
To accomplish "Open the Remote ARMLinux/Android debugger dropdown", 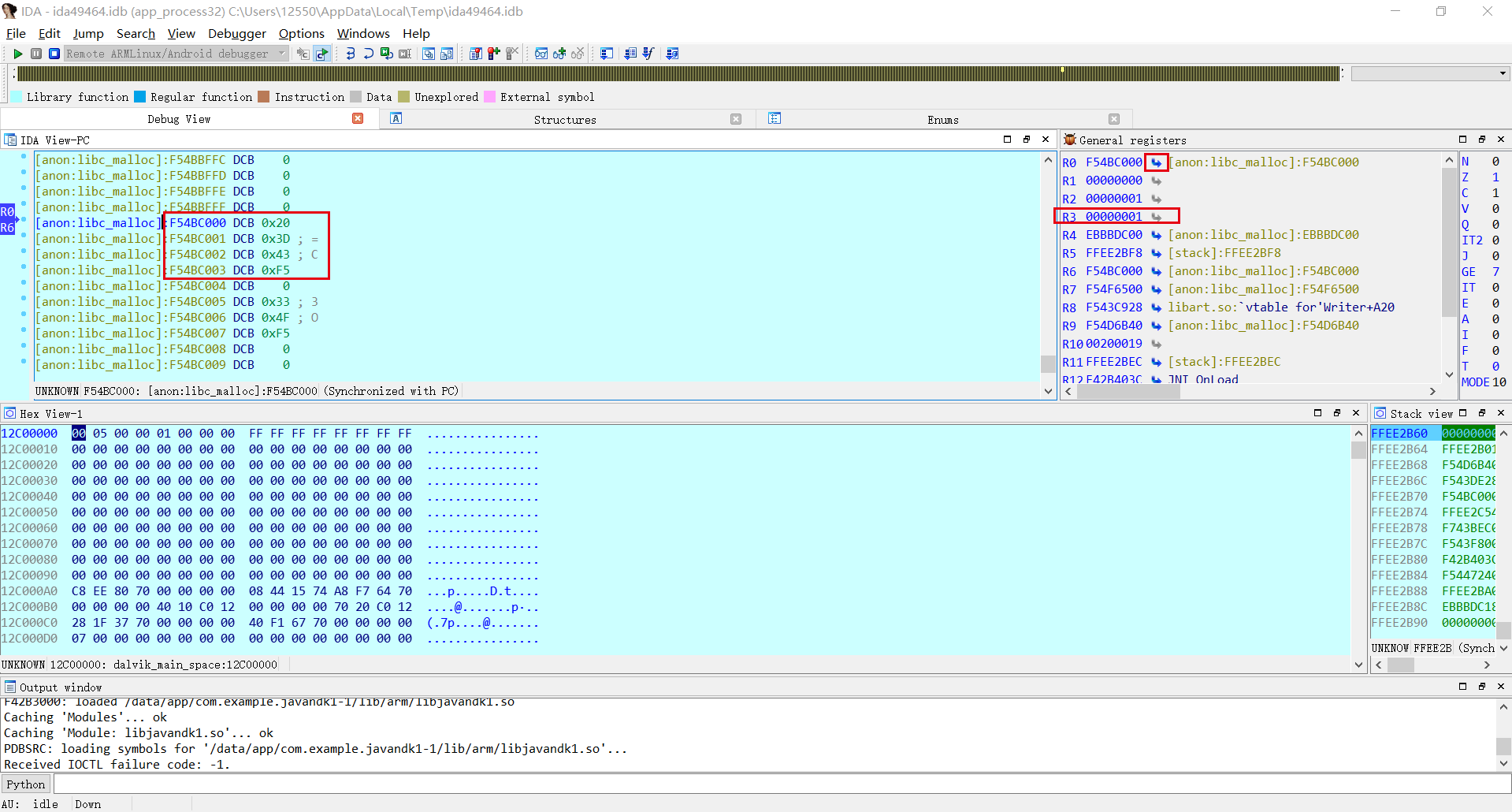I will coord(176,54).
